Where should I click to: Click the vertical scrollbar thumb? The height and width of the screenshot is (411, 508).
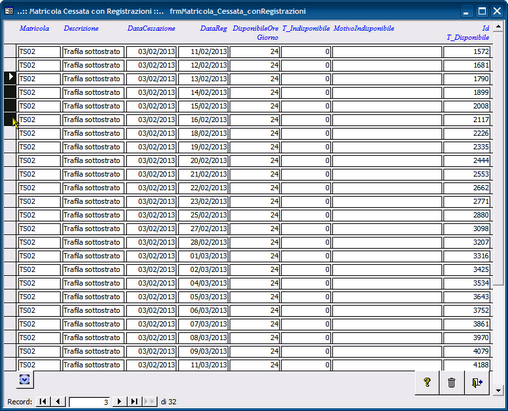[x=498, y=158]
